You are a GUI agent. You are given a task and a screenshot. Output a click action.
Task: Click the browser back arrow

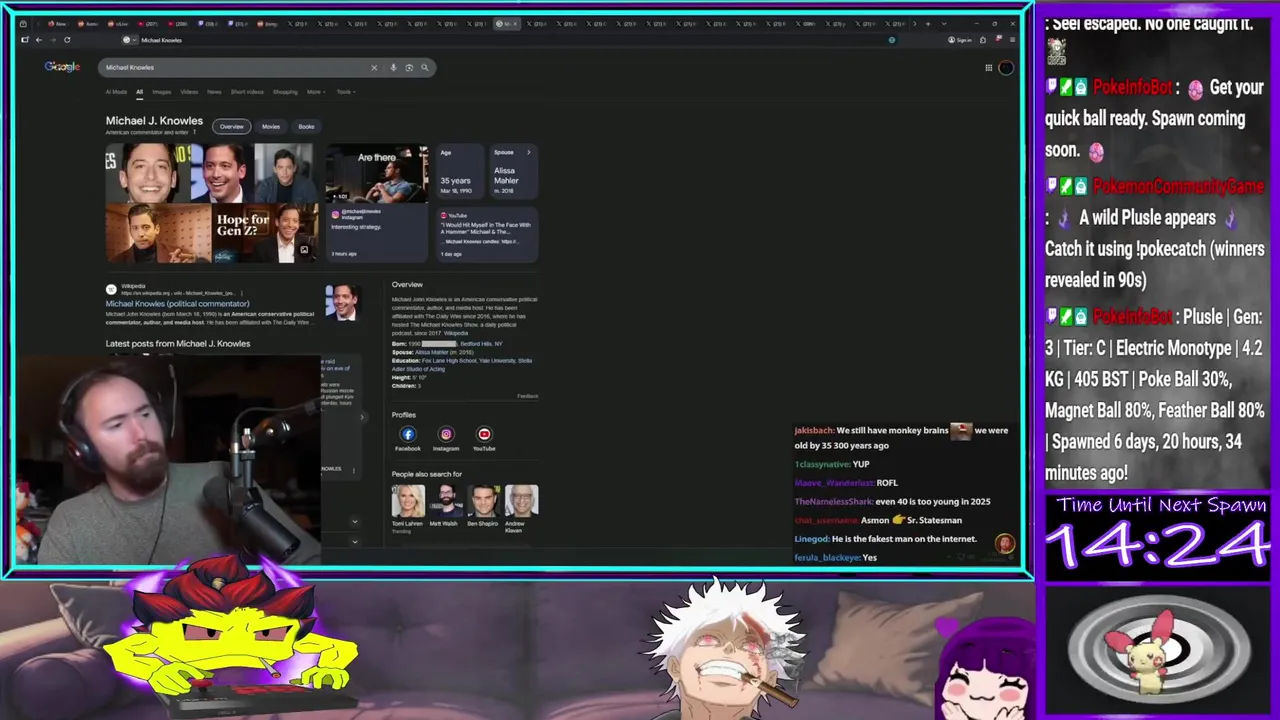(38, 40)
